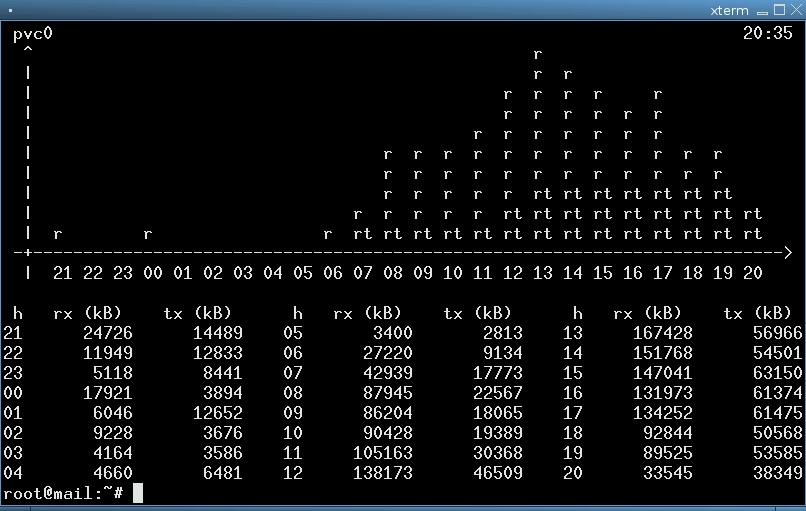Click hour 13 on the graph axis
The height and width of the screenshot is (511, 806).
(x=543, y=273)
